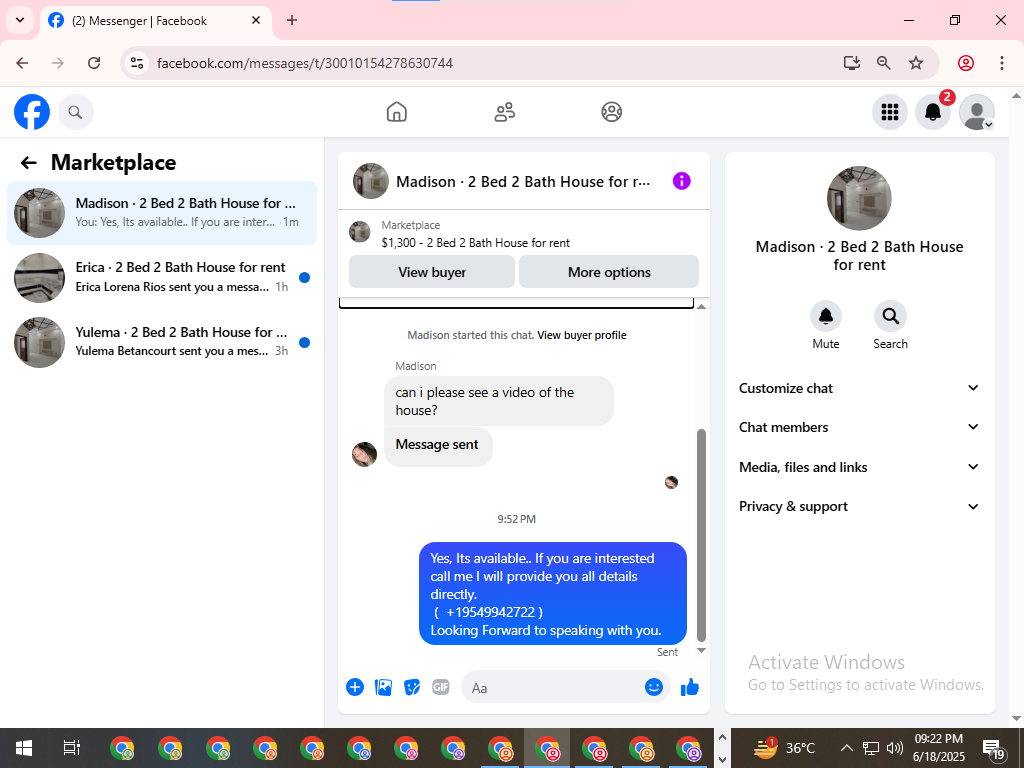This screenshot has height=768, width=1024.
Task: Click the blue sent message bubble
Action: [x=552, y=594]
